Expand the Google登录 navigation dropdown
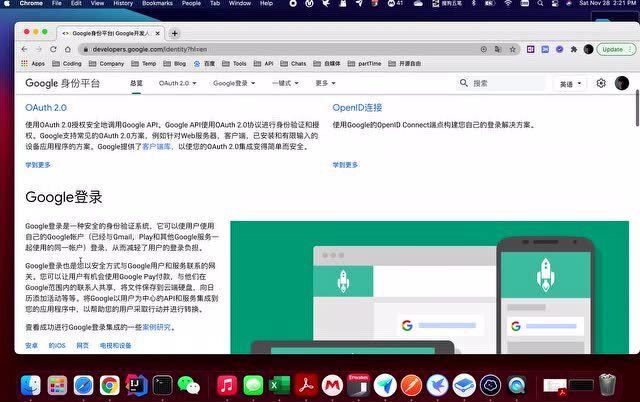This screenshot has width=640, height=402. [x=234, y=84]
